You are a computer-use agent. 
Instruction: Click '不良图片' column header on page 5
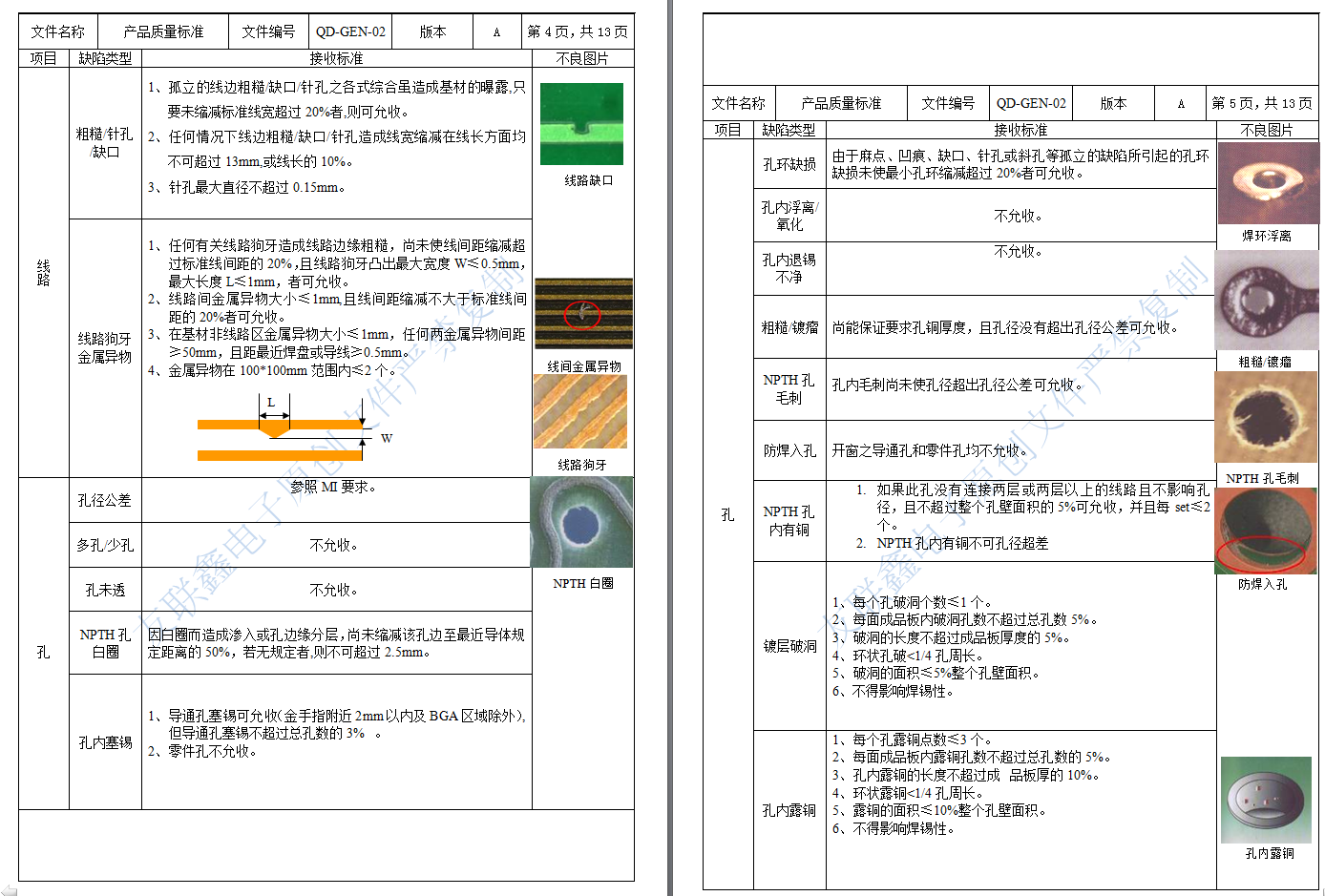pos(1267,130)
